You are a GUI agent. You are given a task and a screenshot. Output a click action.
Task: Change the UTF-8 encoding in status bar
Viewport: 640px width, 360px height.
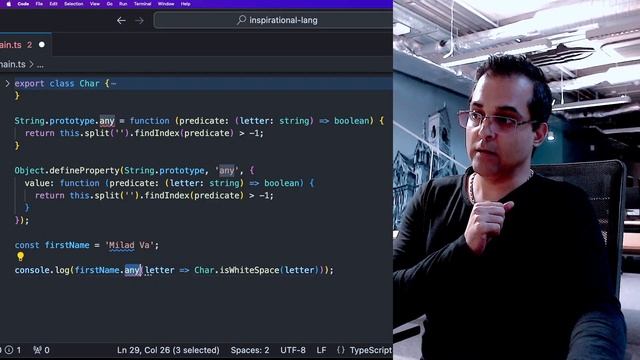click(x=293, y=350)
